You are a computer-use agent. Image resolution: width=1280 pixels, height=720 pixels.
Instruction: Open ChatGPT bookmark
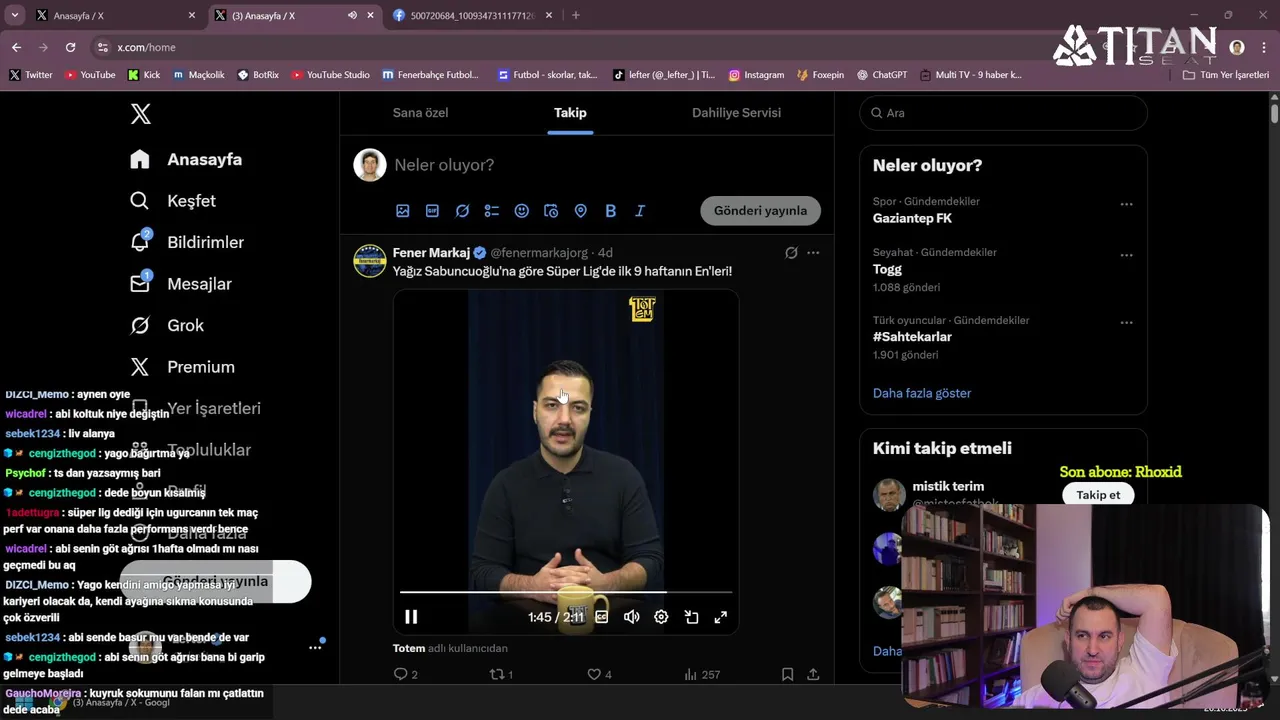(x=881, y=75)
